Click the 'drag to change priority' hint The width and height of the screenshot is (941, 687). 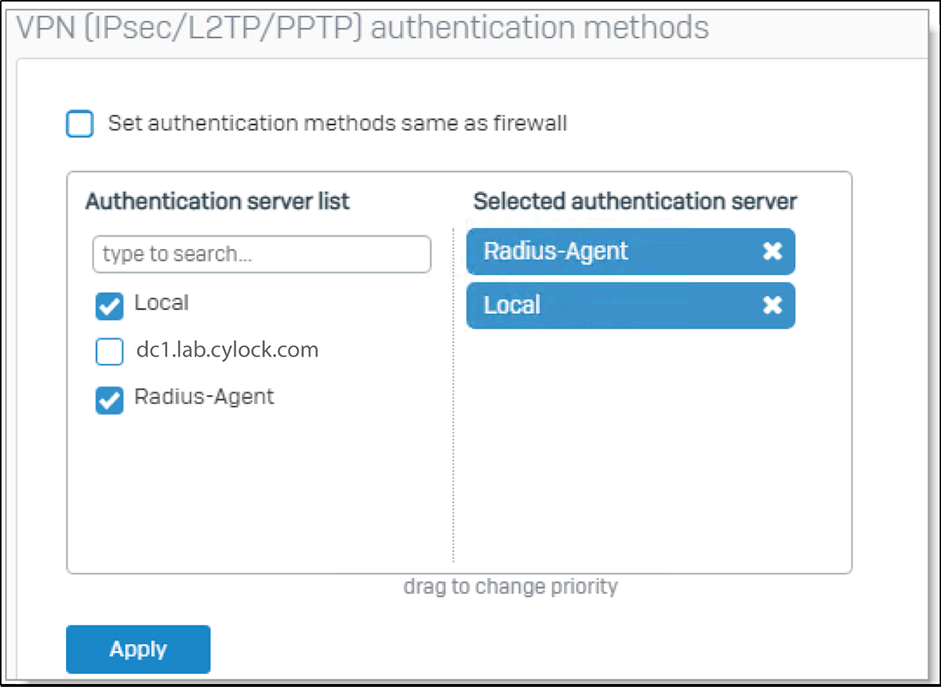tap(510, 586)
